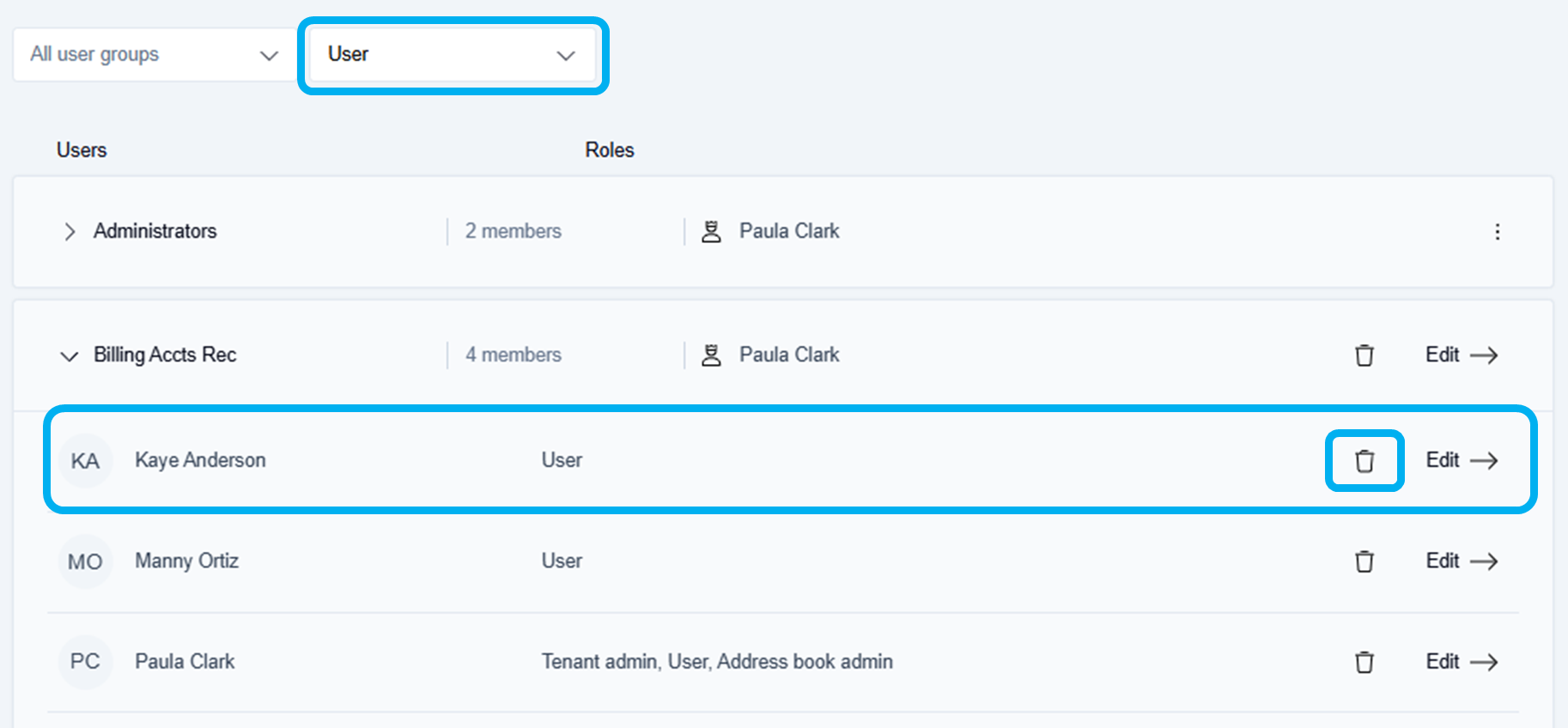
Task: Remove Manny Ortiz using trash icon
Action: (x=1364, y=561)
